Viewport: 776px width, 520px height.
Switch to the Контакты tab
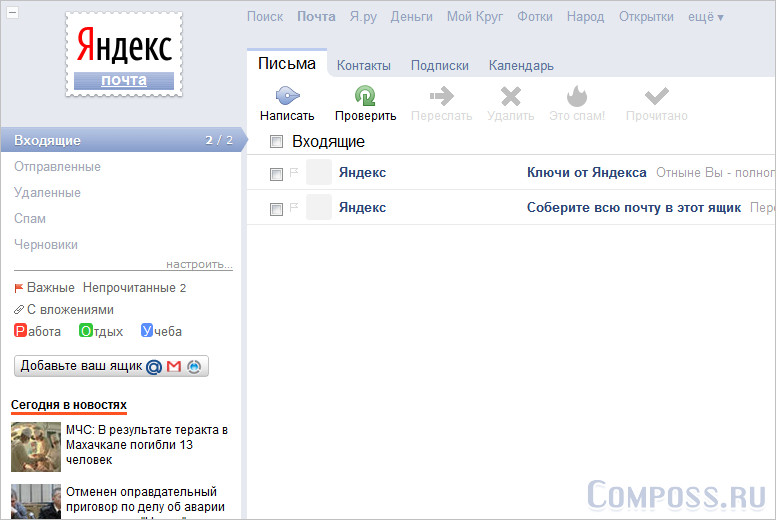(x=363, y=66)
